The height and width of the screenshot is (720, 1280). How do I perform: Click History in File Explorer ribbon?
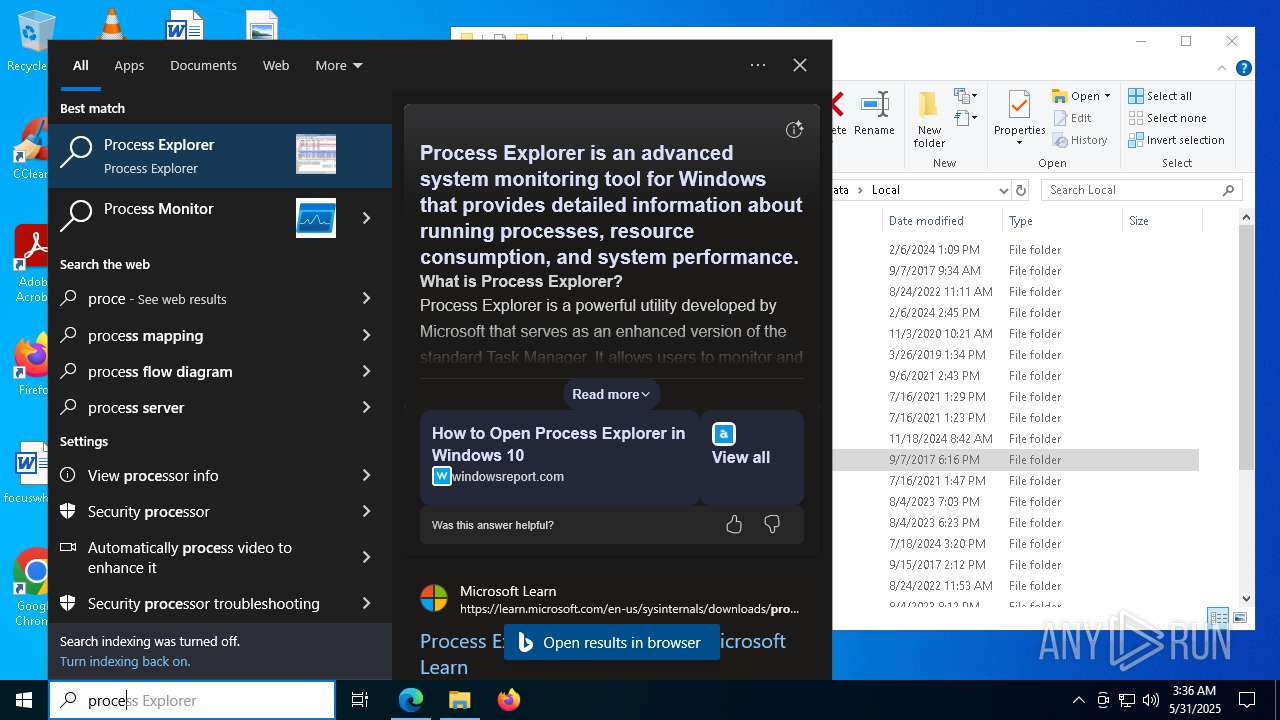pyautogui.click(x=1080, y=140)
